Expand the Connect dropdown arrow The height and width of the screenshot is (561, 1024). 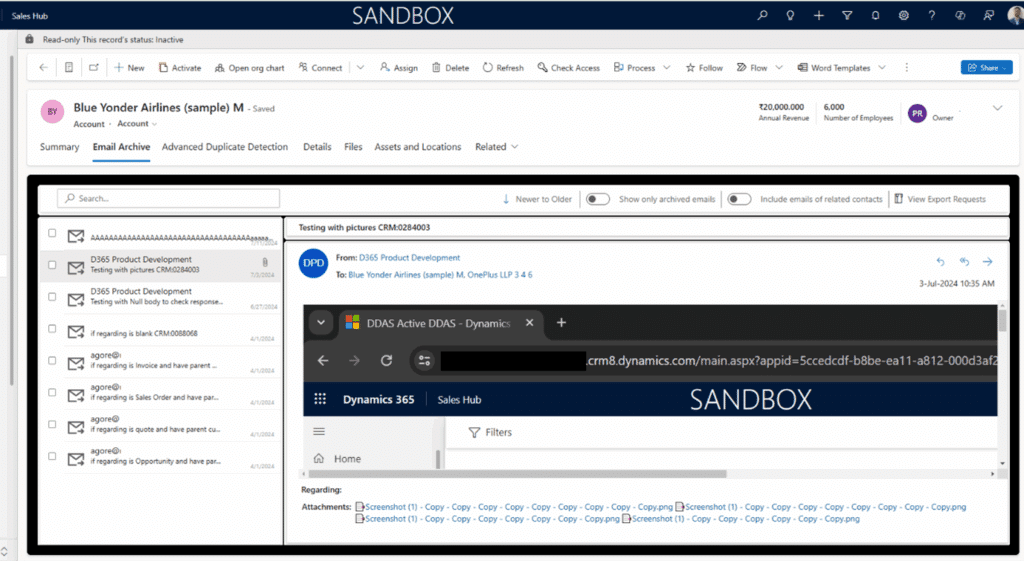click(x=360, y=67)
